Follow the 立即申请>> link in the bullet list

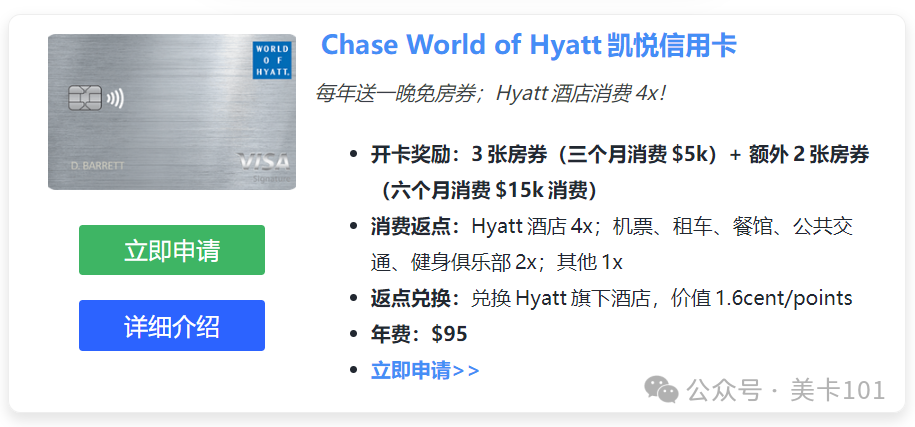425,370
